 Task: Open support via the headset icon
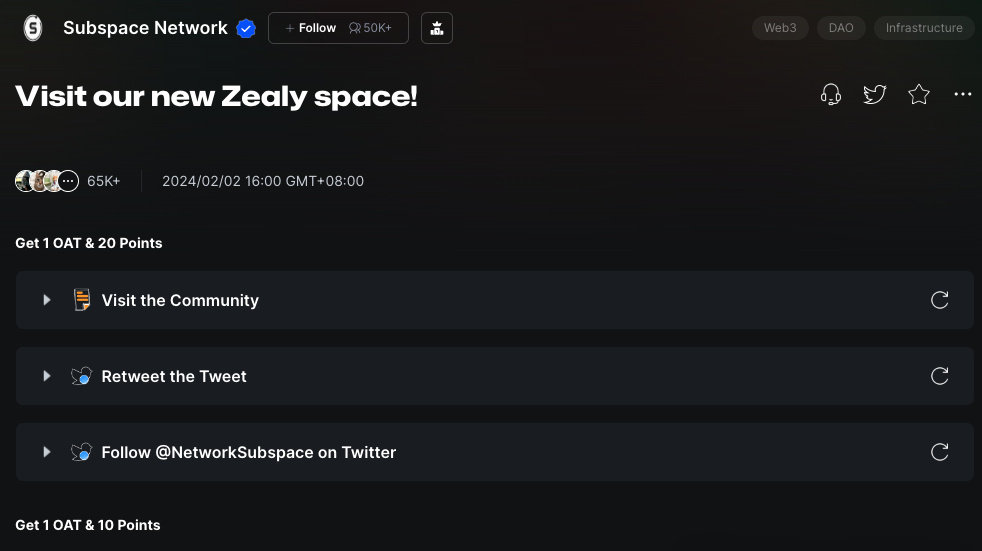click(x=830, y=95)
